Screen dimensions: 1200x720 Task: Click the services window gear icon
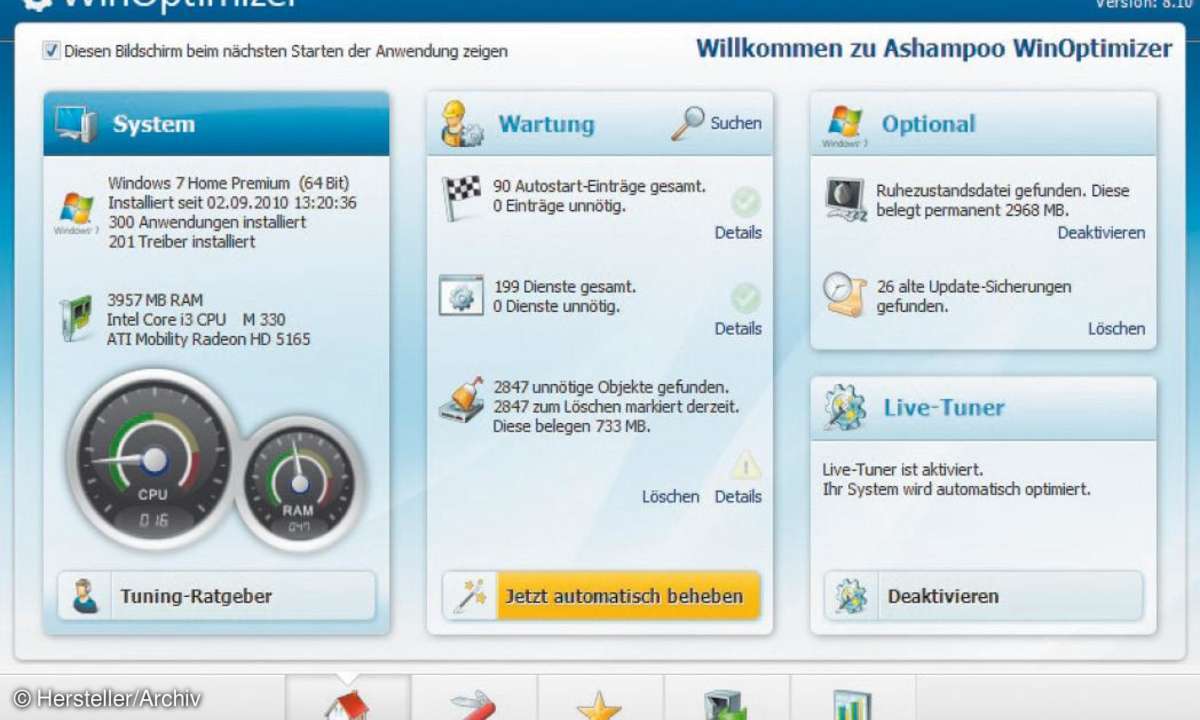coord(462,295)
